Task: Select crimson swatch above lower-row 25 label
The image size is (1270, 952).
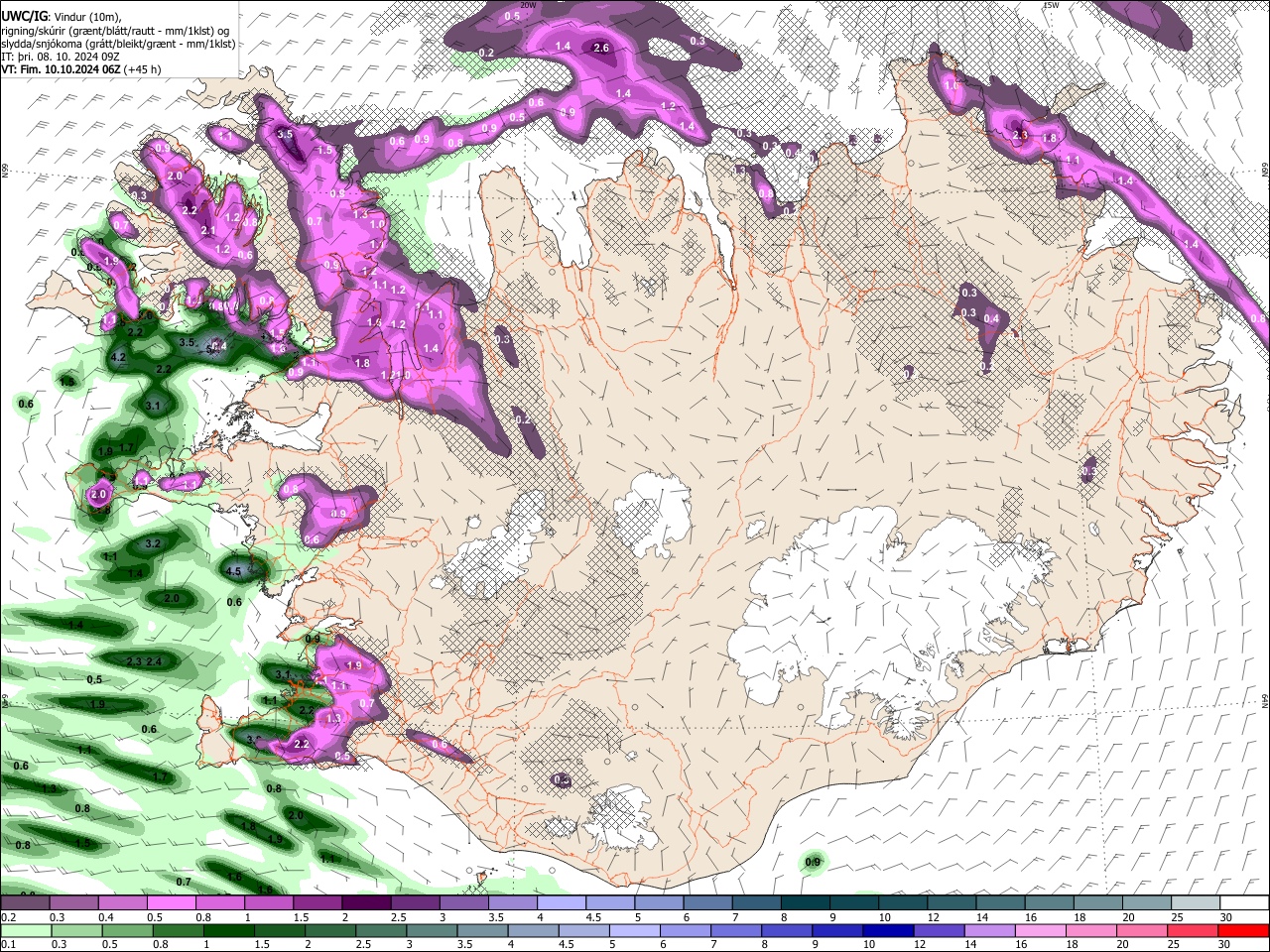Action: pos(1195,930)
